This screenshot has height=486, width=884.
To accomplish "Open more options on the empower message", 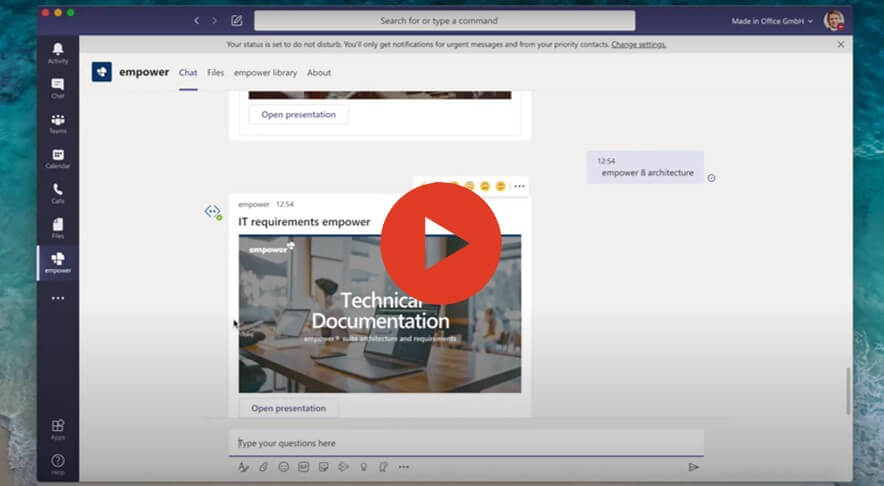I will coord(519,186).
